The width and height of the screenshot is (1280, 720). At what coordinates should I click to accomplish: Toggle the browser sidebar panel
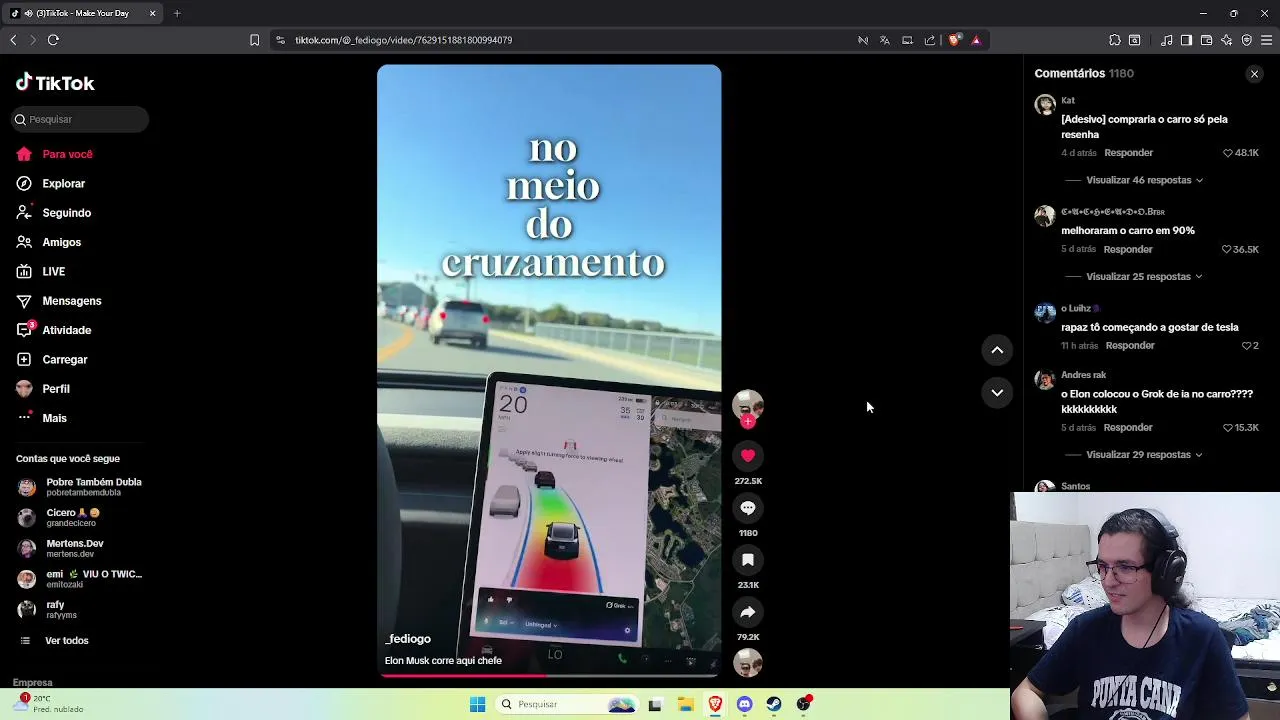pos(1186,40)
